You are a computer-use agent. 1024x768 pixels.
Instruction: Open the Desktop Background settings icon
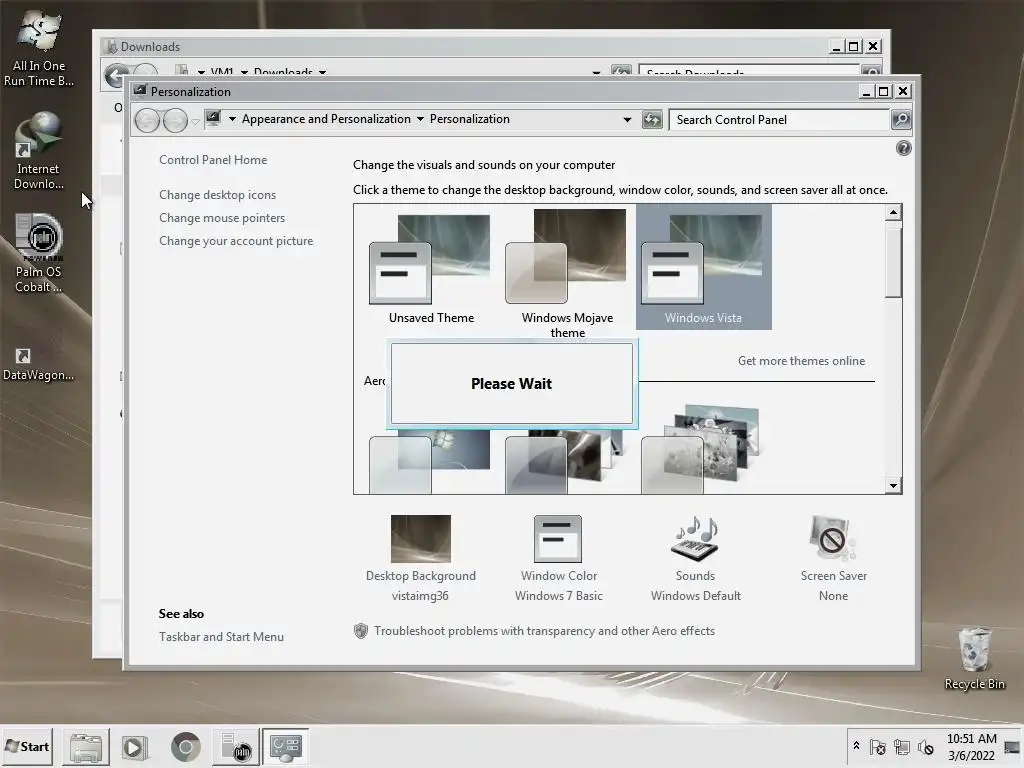(421, 539)
